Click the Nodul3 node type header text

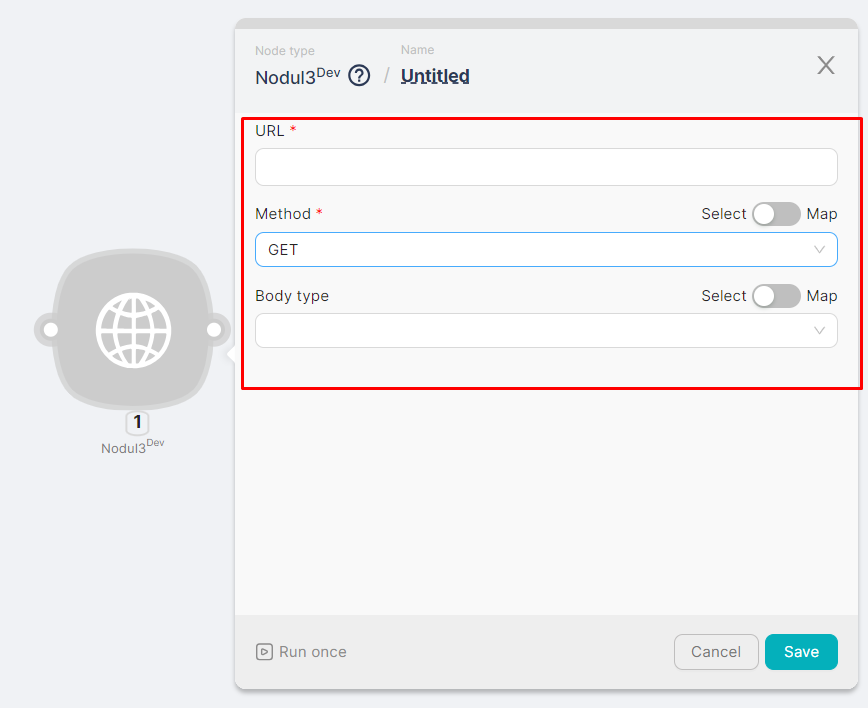(x=286, y=77)
